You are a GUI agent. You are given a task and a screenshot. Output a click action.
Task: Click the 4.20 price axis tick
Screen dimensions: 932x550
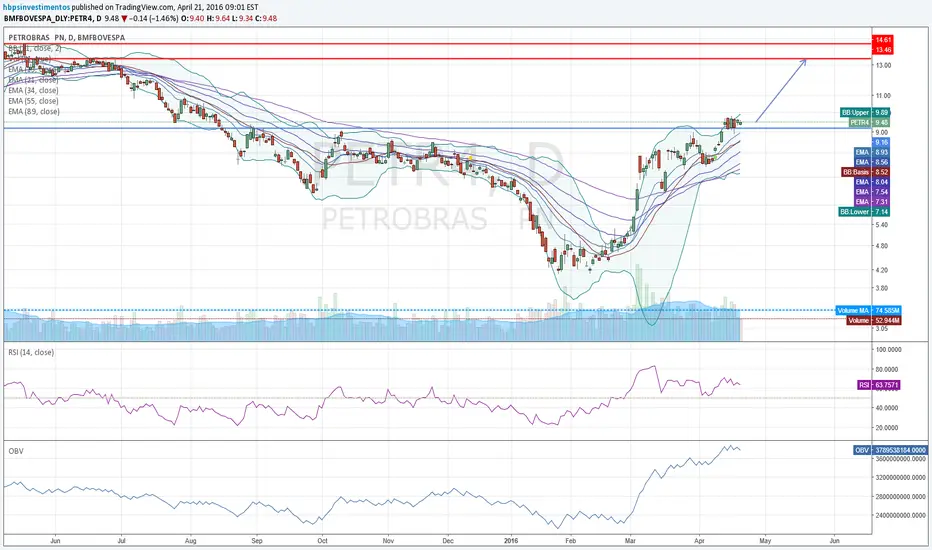coord(881,270)
